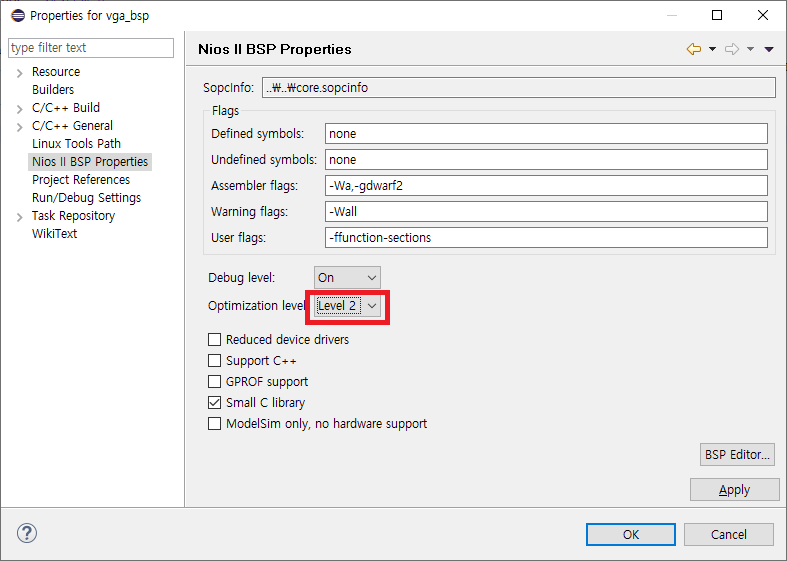This screenshot has width=787, height=561.
Task: Open Run/Debug Settings page
Action: 86,198
